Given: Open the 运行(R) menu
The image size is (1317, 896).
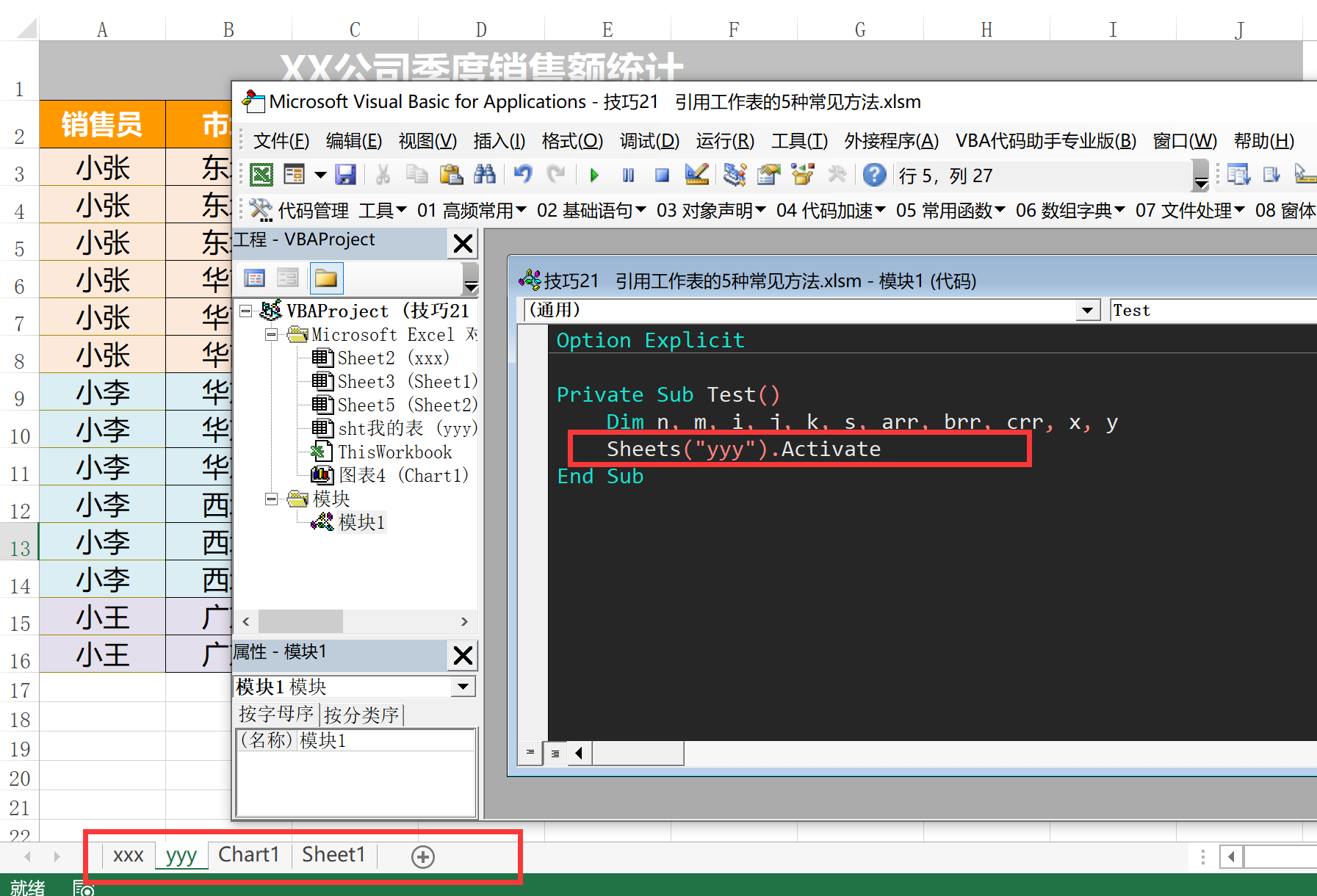Looking at the screenshot, I should pos(725,140).
